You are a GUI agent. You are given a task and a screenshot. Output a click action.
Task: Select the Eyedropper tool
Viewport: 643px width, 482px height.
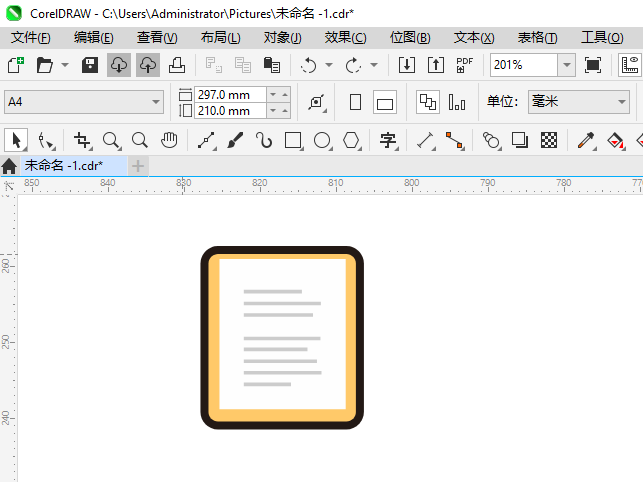(x=586, y=140)
